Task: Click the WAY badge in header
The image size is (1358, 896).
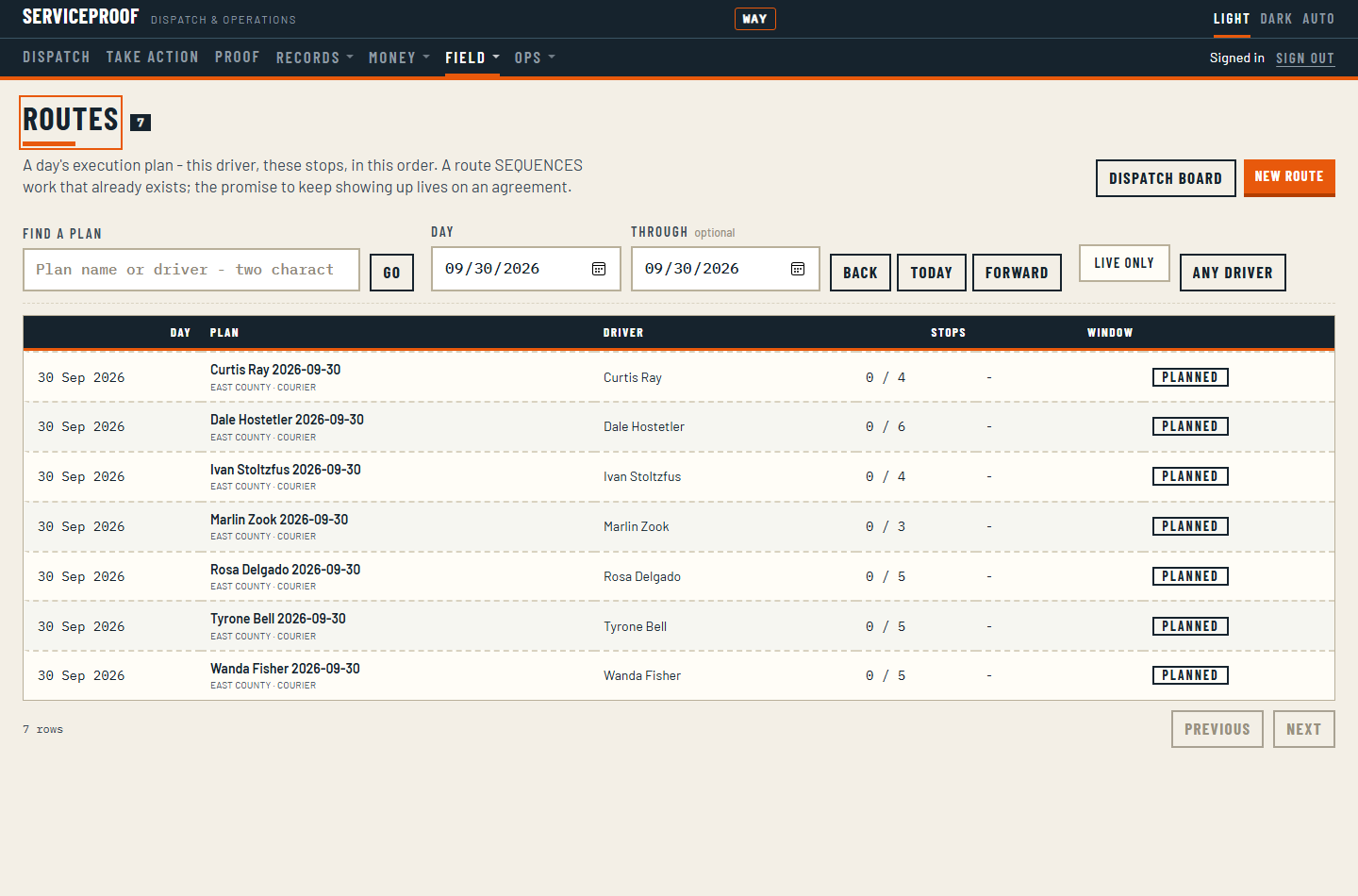Action: pyautogui.click(x=754, y=19)
